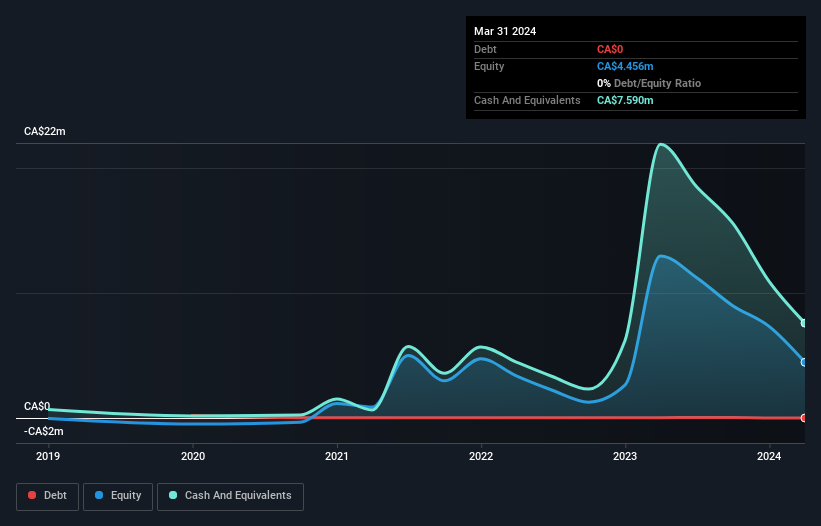Click the CA$7.590m cash value

[625, 100]
